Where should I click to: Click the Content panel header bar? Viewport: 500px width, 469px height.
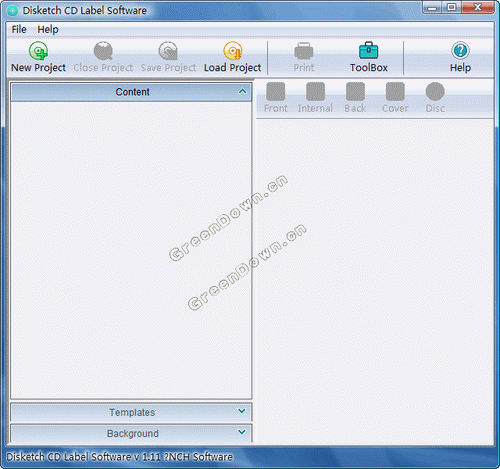(131, 92)
